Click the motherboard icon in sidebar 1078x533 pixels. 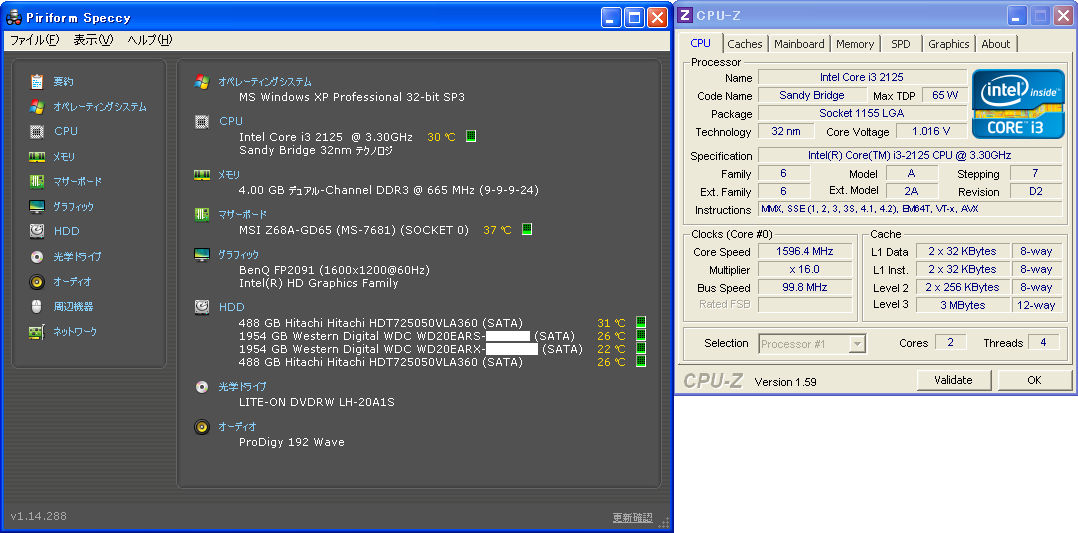point(37,182)
